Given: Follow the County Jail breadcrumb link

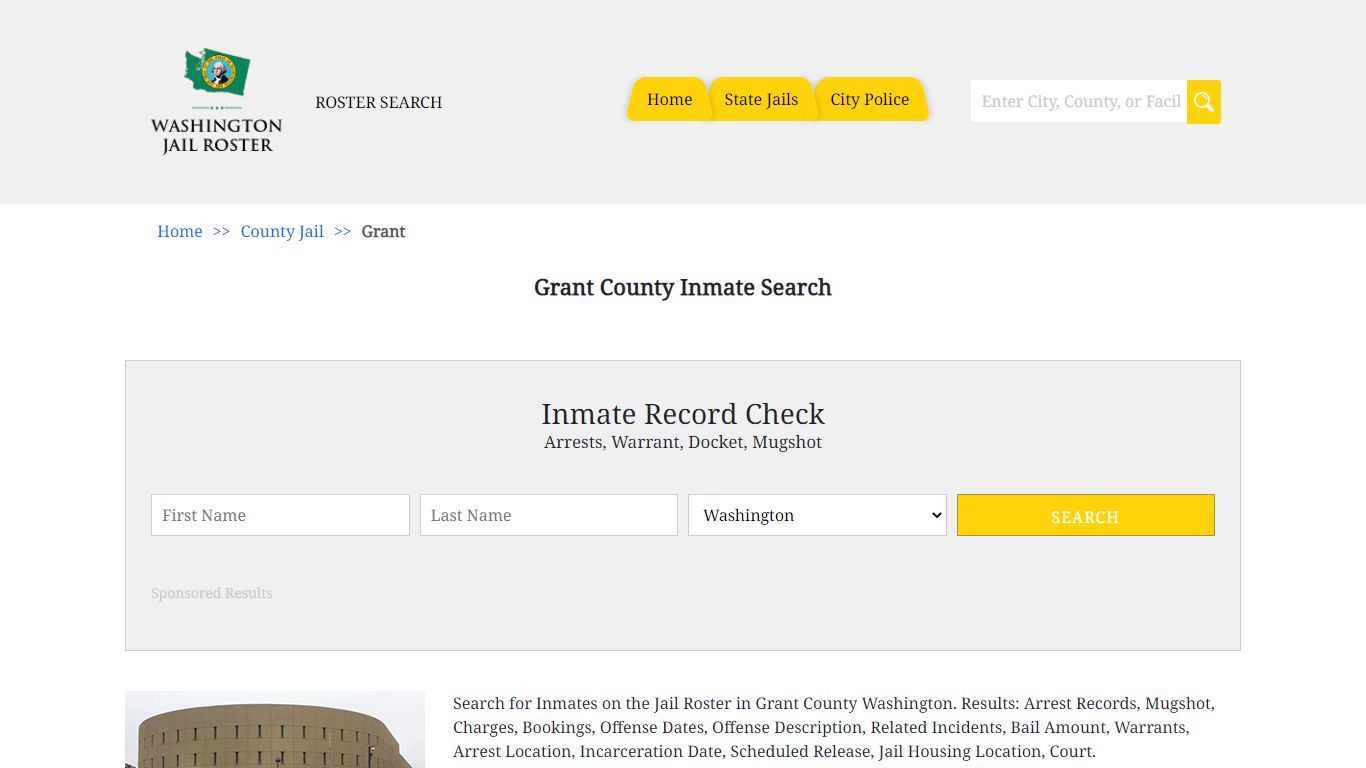Looking at the screenshot, I should click(282, 231).
